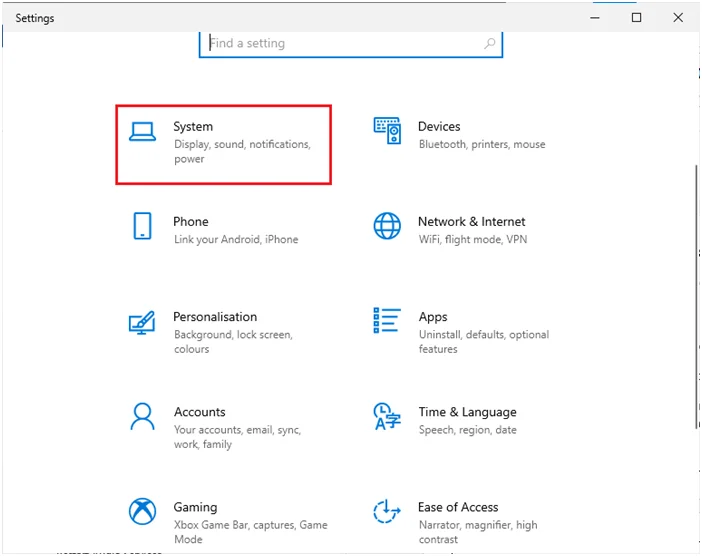Click the Apps list icon

[x=387, y=321]
